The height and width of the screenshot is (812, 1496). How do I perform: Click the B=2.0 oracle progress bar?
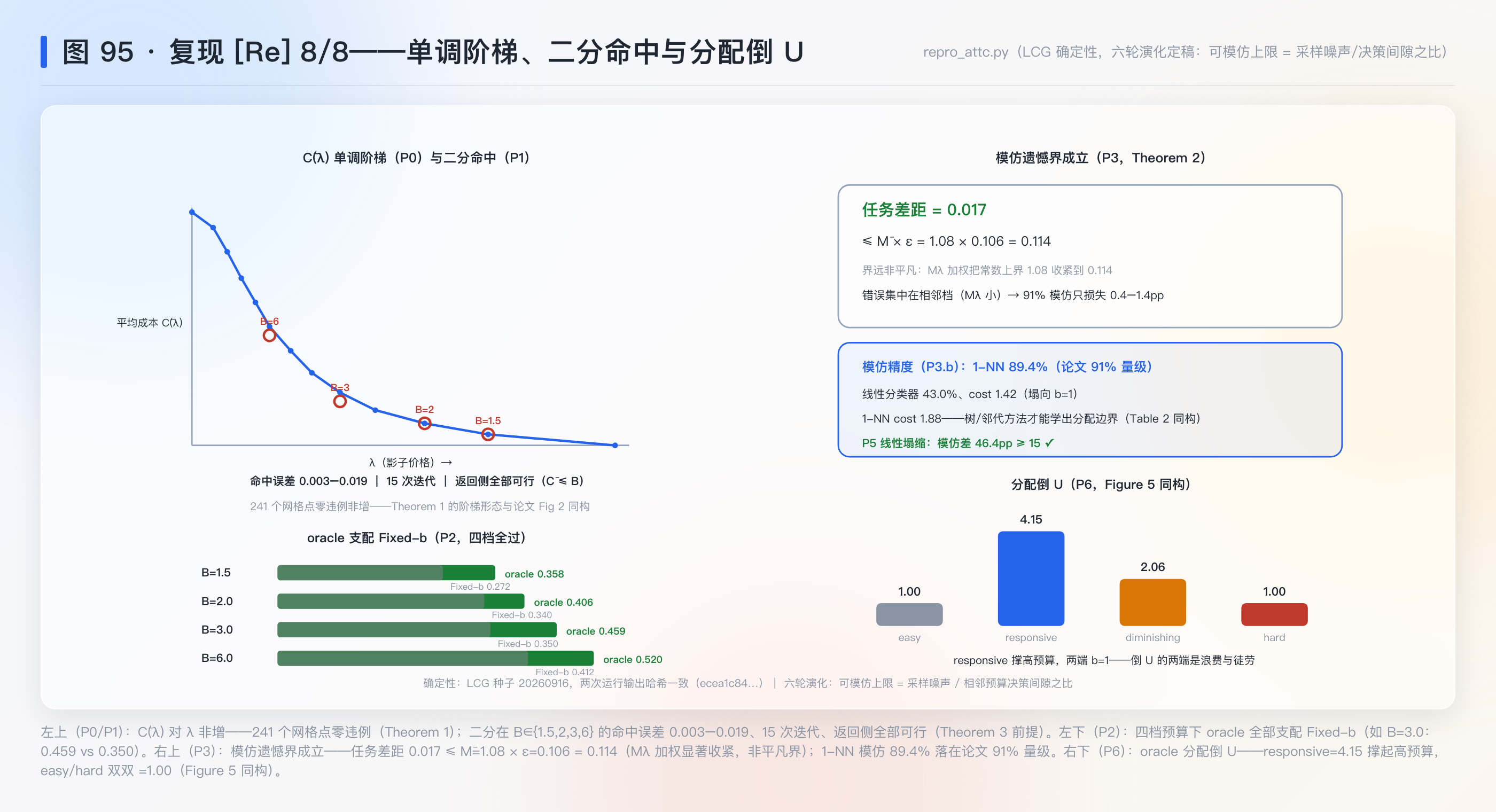point(401,600)
